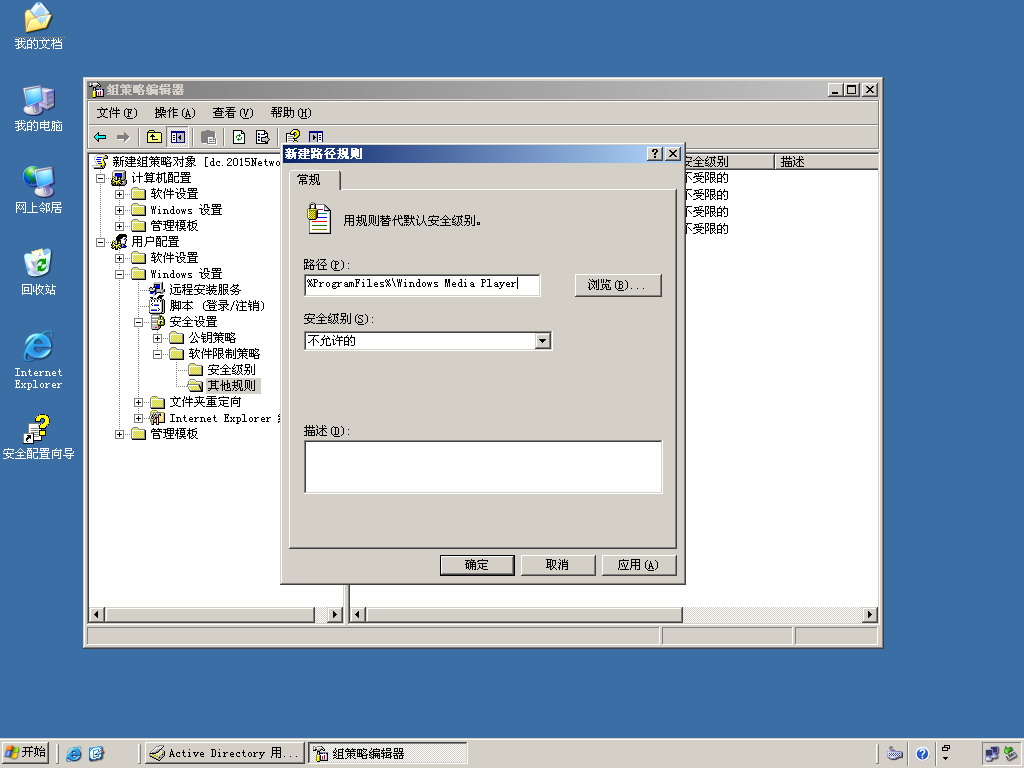Click into the 路径 path input field
The width and height of the screenshot is (1024, 768).
point(422,284)
